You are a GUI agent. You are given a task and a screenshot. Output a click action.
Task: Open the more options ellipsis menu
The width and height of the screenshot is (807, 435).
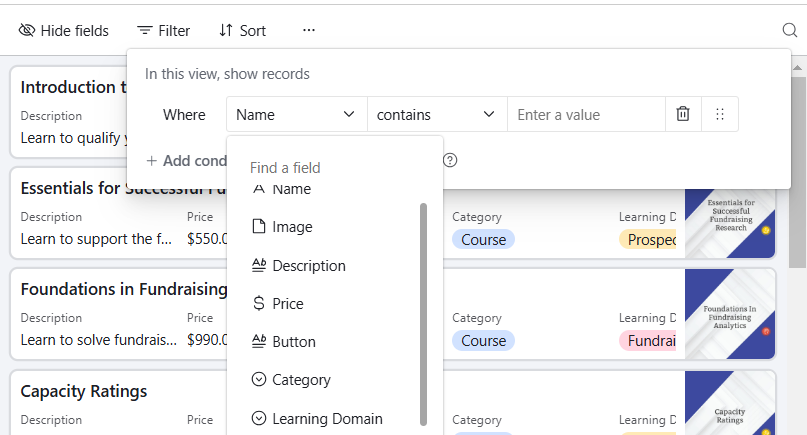tap(309, 31)
